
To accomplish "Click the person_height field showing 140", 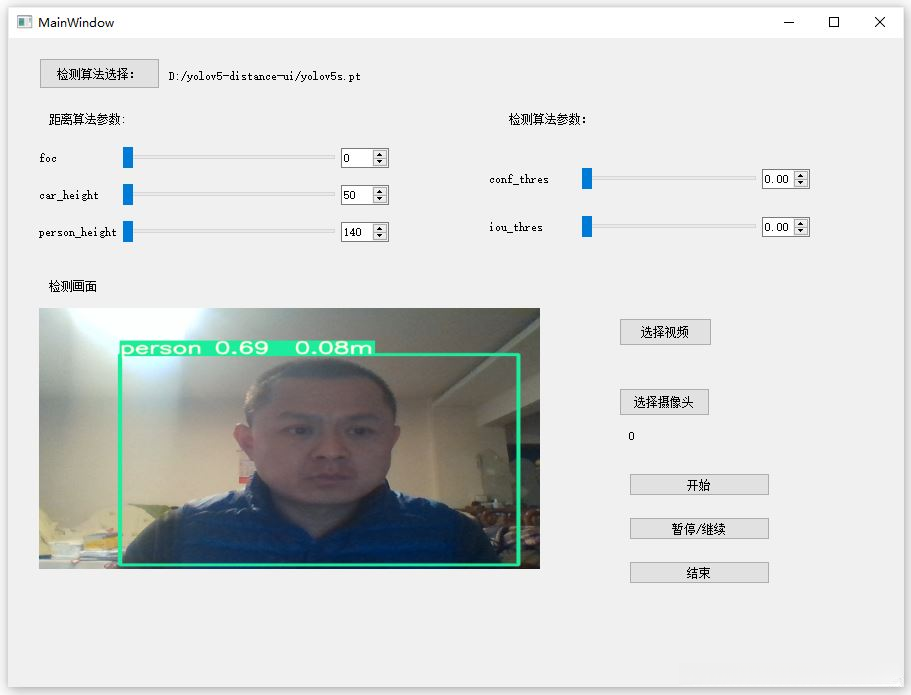I will 357,232.
